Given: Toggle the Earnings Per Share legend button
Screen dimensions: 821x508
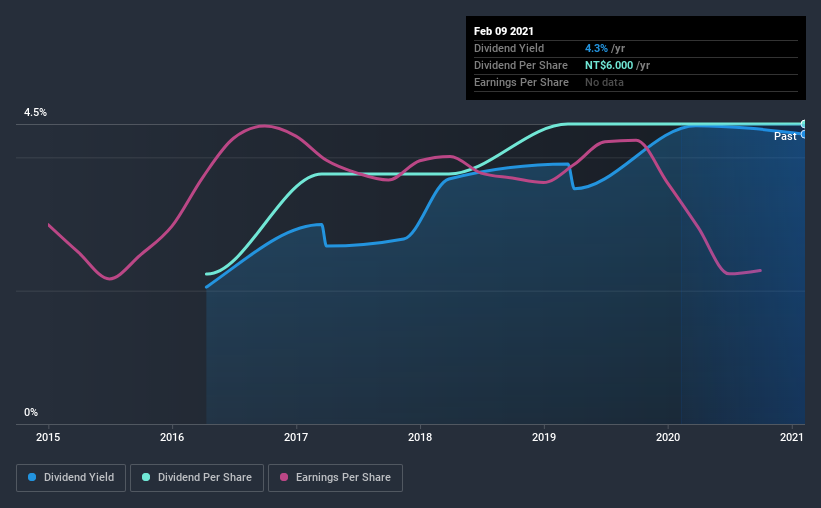Looking at the screenshot, I should coord(335,478).
